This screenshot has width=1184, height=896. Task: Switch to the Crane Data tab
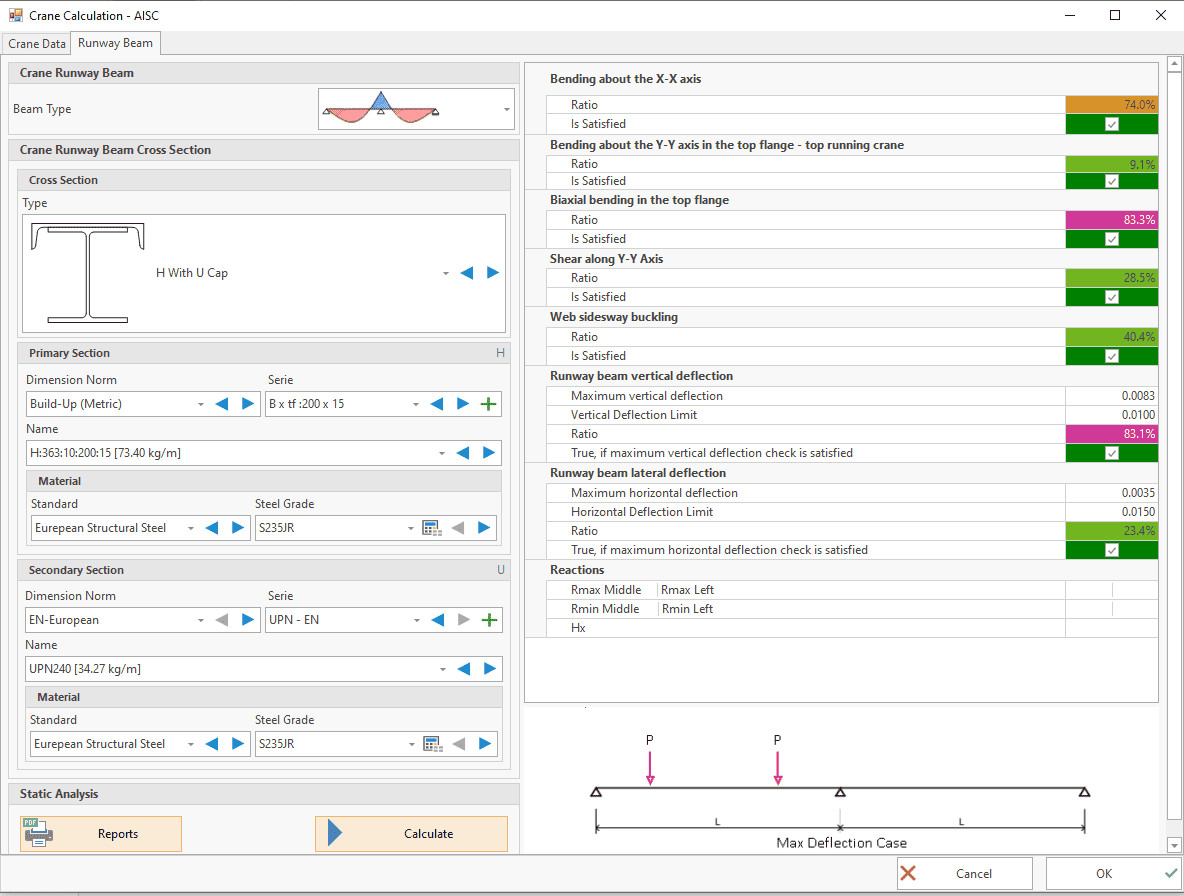pos(37,44)
